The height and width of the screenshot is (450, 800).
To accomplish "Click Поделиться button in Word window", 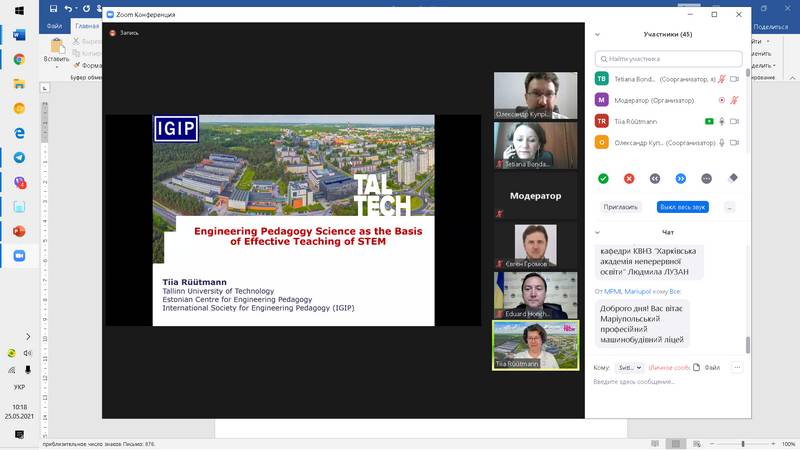I will point(770,27).
